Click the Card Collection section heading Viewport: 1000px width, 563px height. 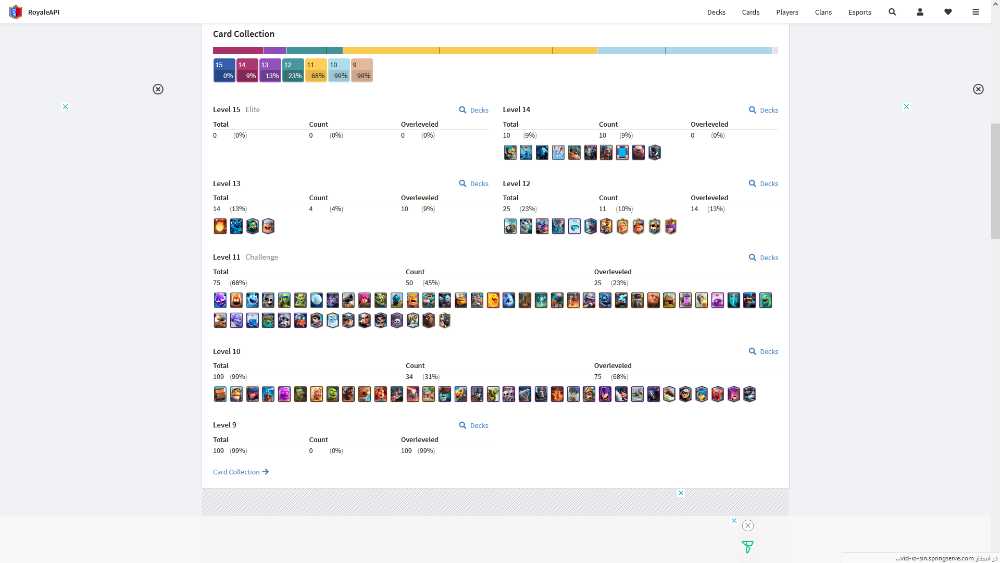[244, 34]
